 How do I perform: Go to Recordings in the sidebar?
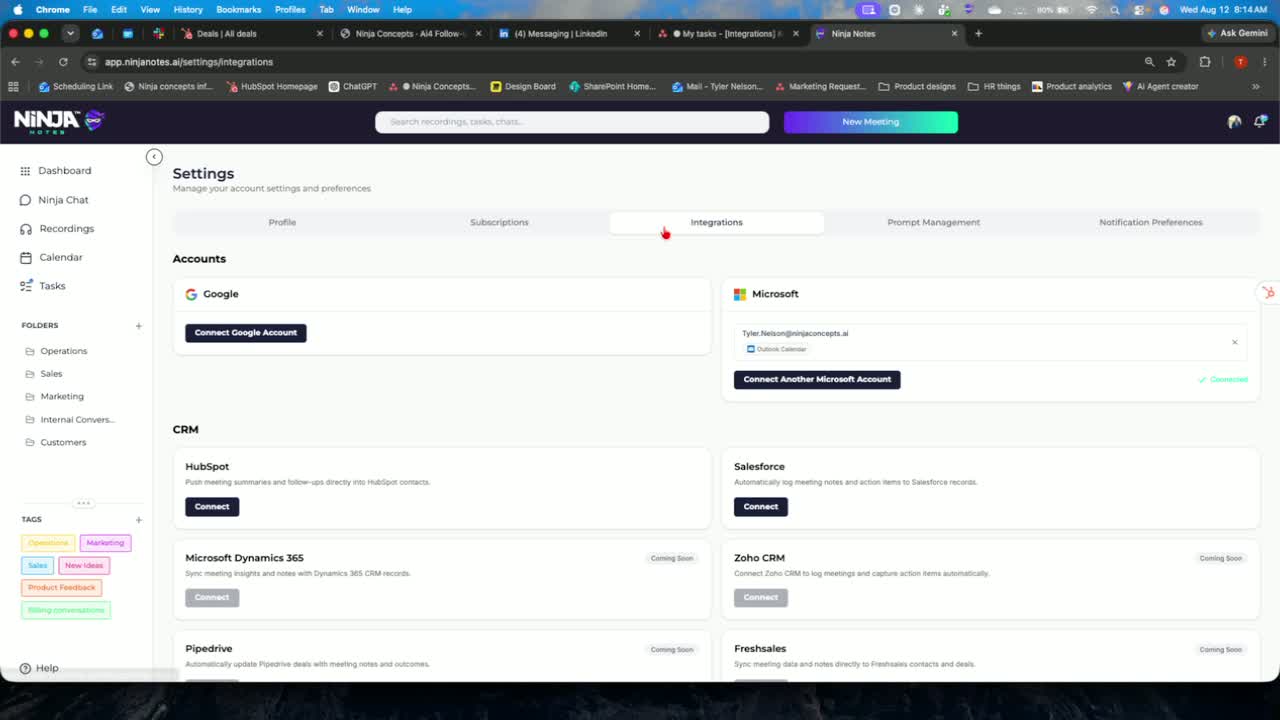click(x=66, y=229)
